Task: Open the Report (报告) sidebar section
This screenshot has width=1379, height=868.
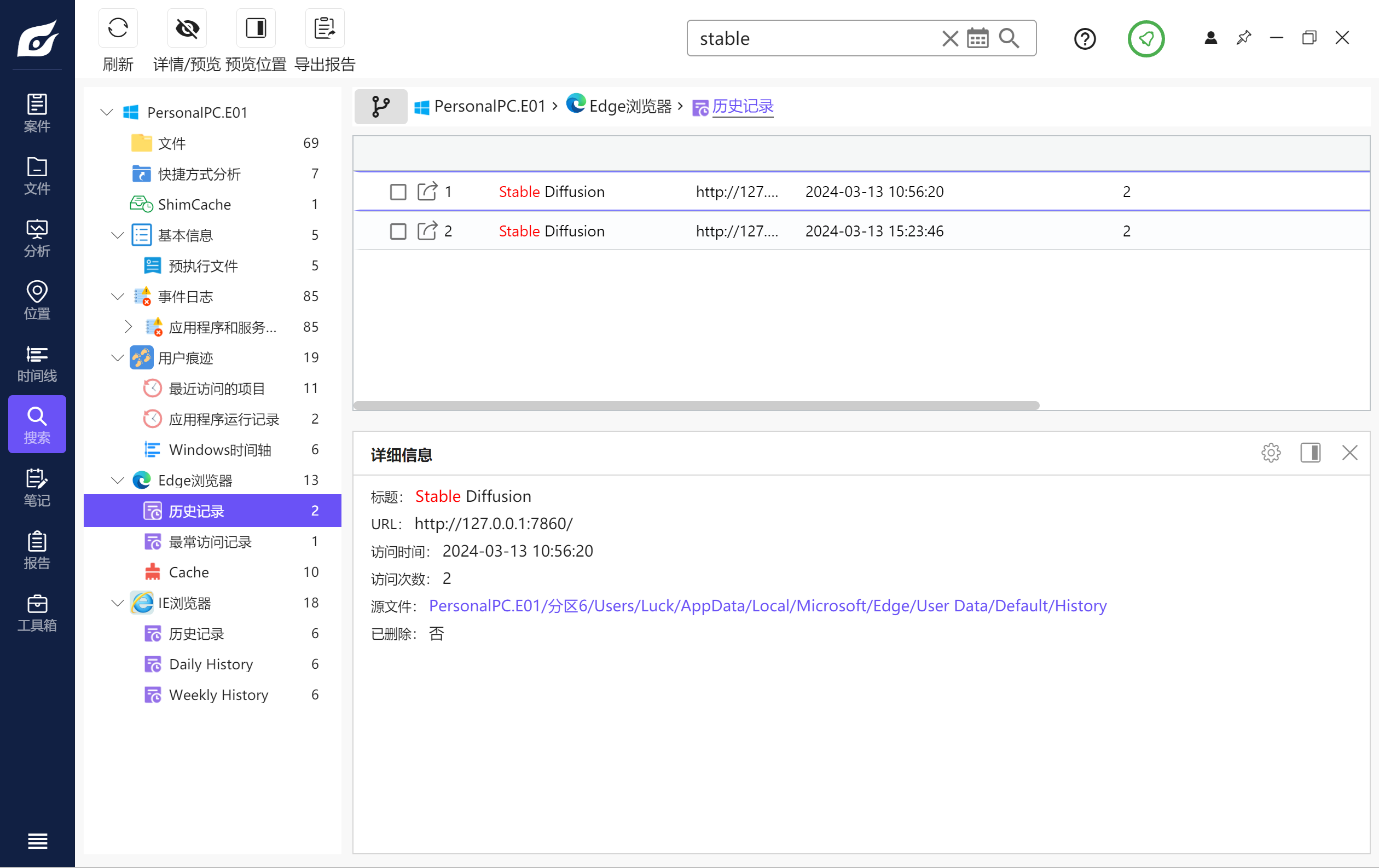Action: coord(37,550)
